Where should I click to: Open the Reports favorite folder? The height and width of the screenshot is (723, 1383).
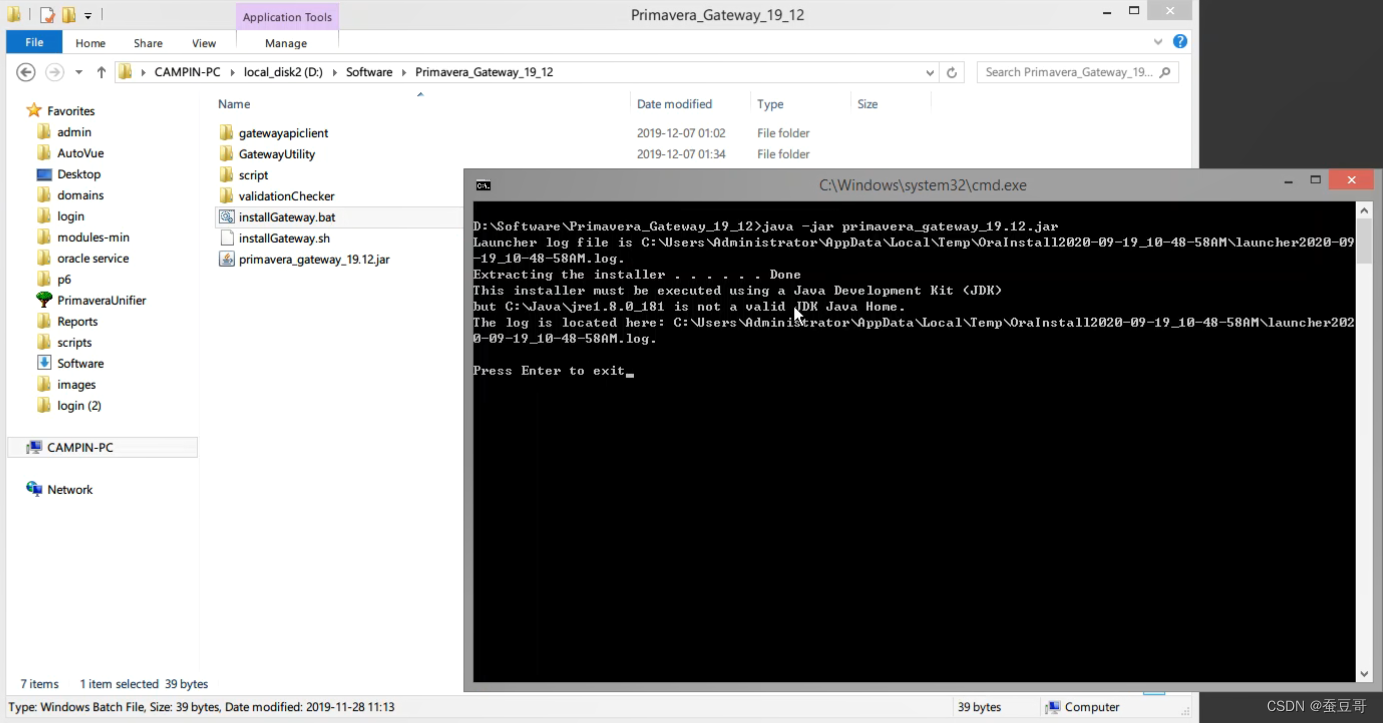(x=77, y=321)
